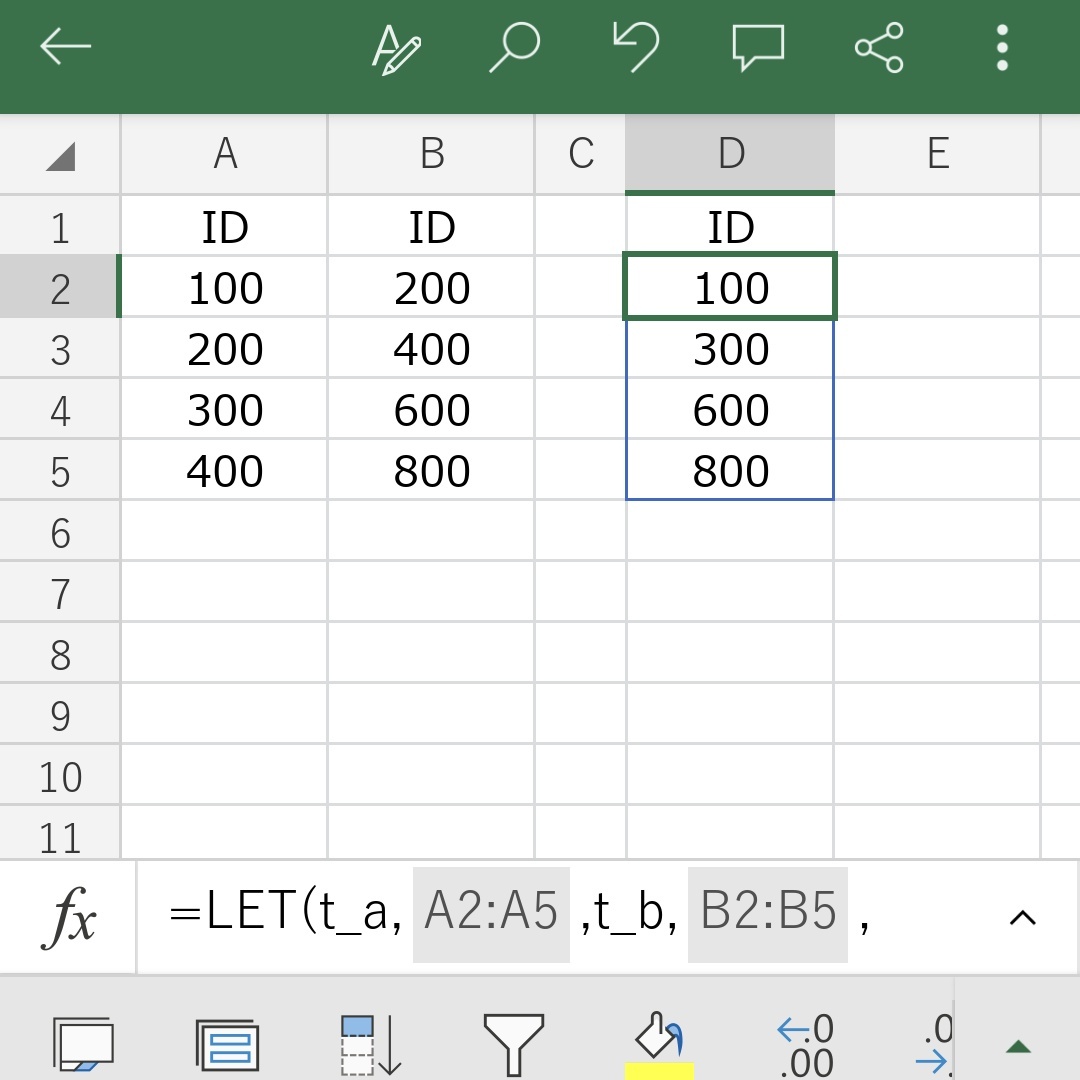Expand the formula bar chevron
The image size is (1080, 1080).
tap(1022, 917)
